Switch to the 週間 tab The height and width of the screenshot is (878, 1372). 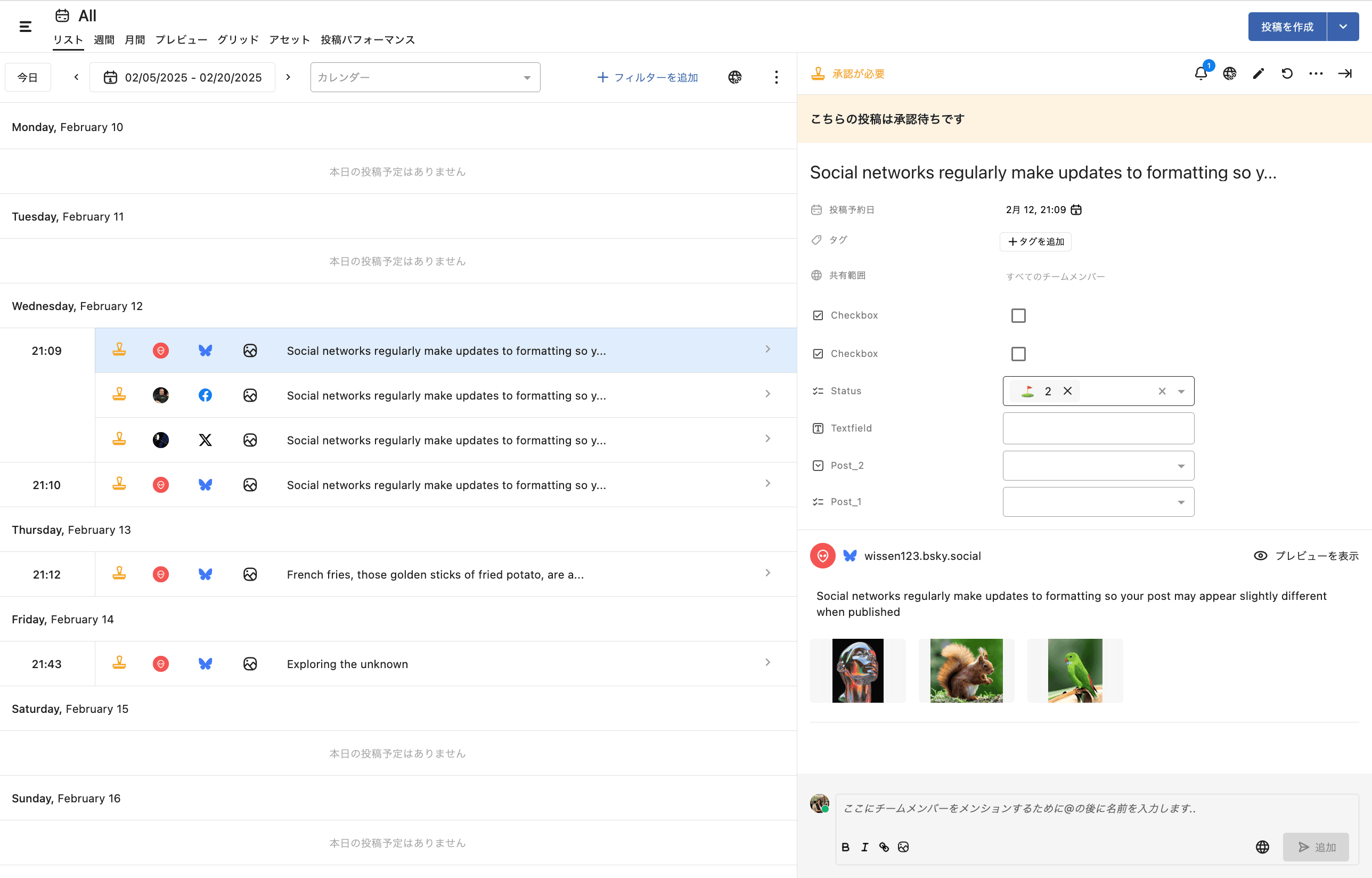(104, 39)
